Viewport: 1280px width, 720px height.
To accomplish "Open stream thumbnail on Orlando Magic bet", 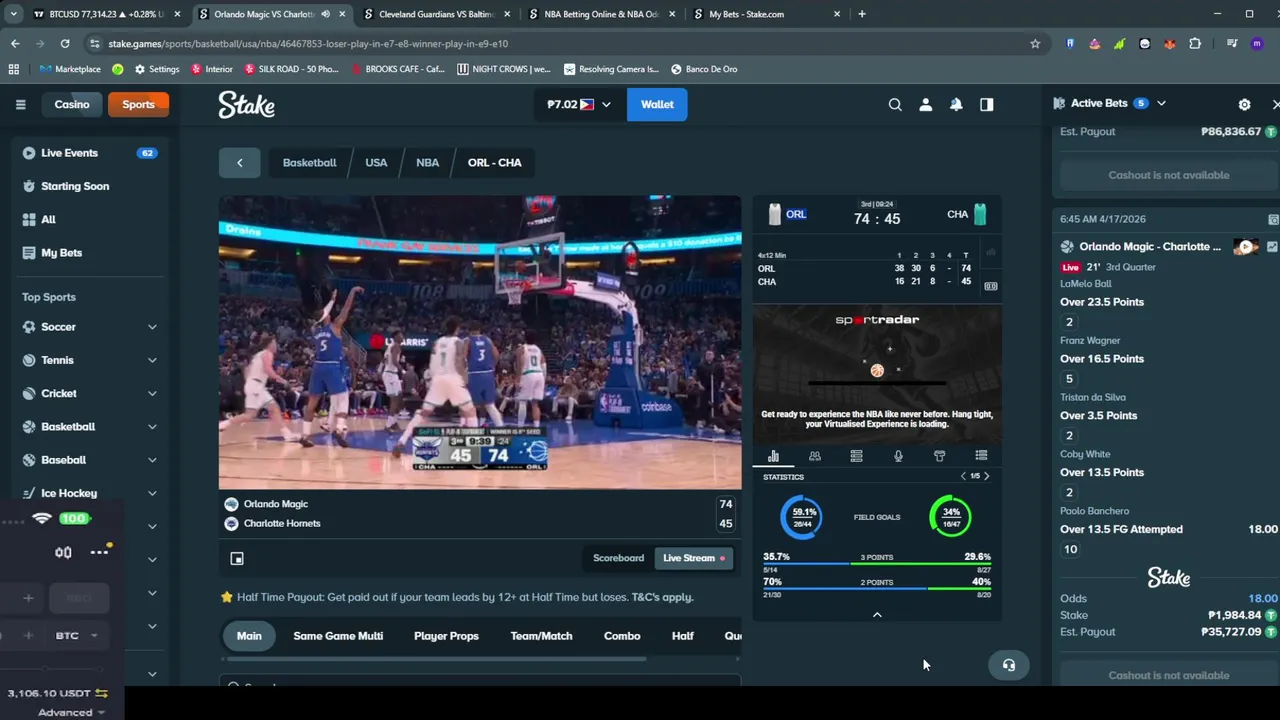I will pos(1246,246).
